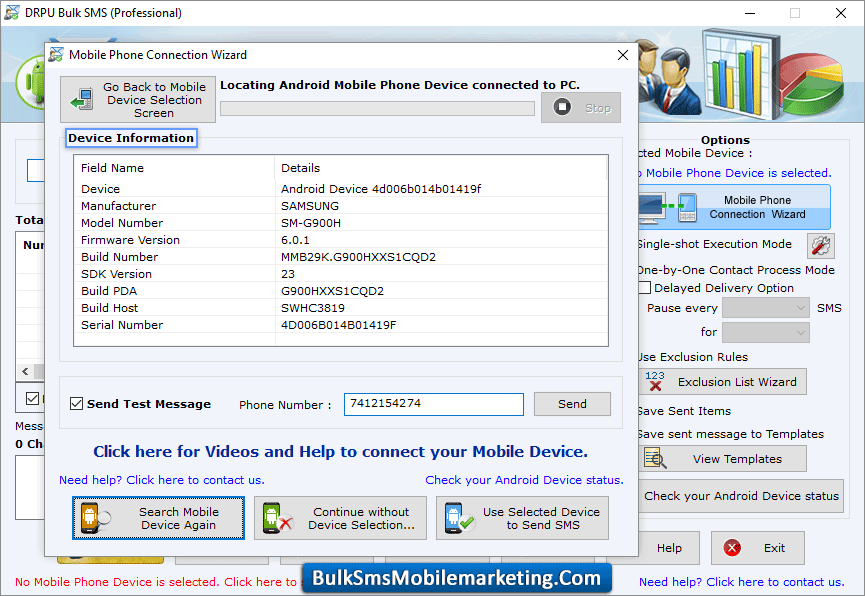The image size is (865, 596).
Task: Click the bar chart banner image
Action: [x=741, y=72]
